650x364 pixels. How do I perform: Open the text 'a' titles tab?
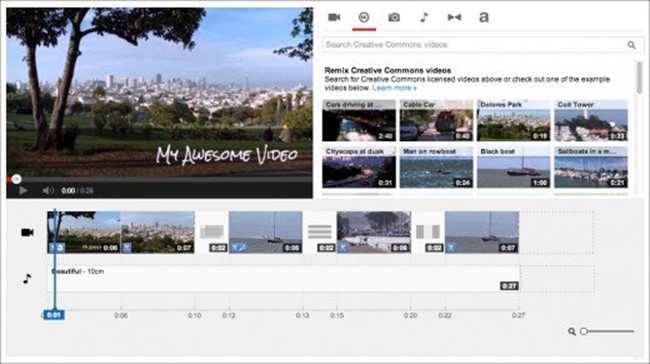484,17
